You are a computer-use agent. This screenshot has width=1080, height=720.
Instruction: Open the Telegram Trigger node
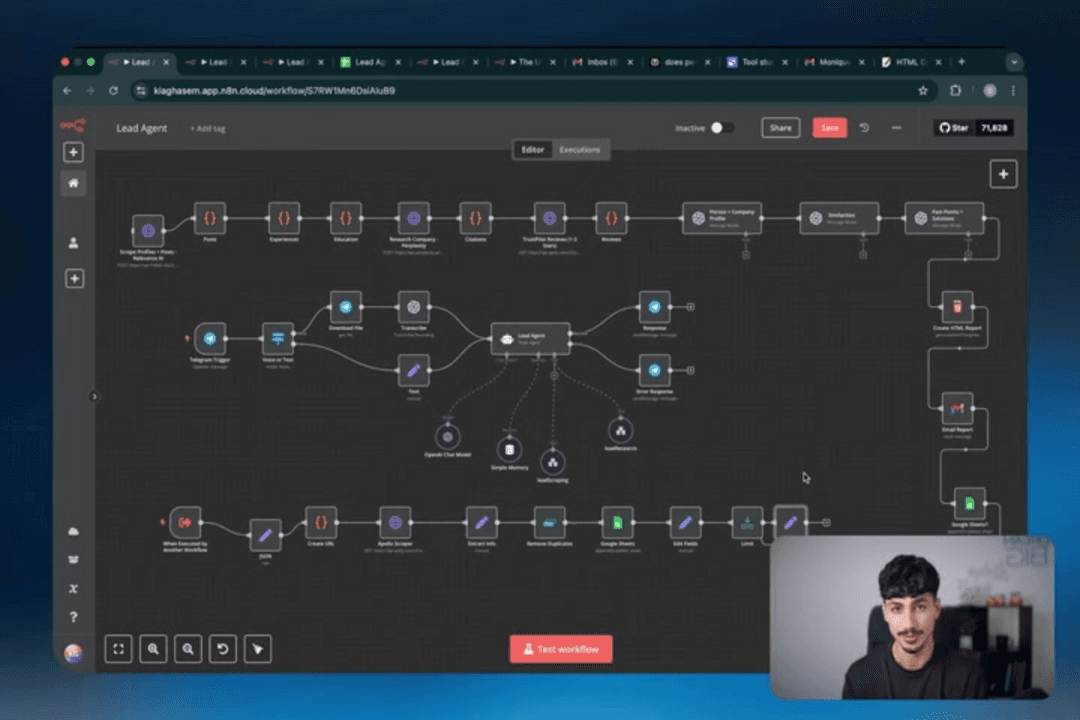click(x=210, y=339)
